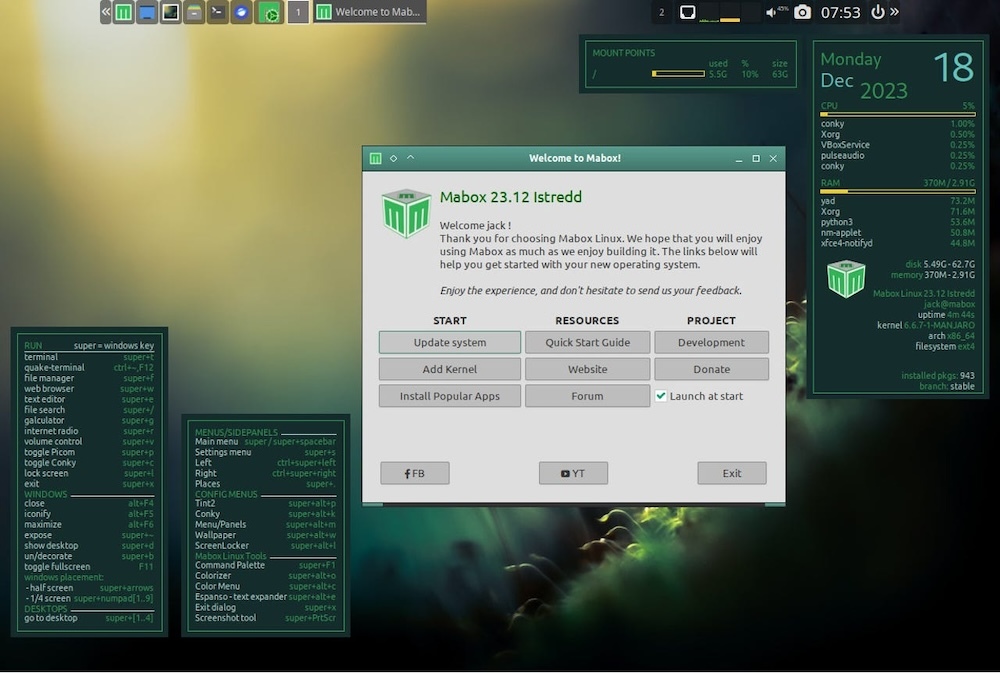Click the VBoxService process row in Conky

coord(897,145)
